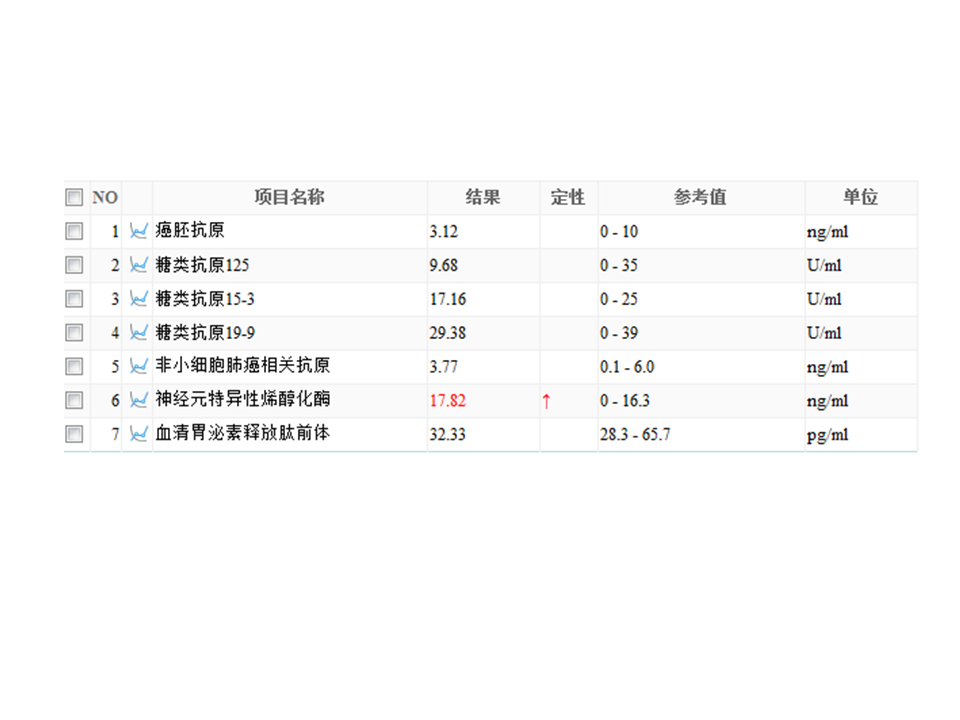This screenshot has height=720, width=960.
Task: Toggle the select-all checkbox in header
Action: click(x=74, y=197)
